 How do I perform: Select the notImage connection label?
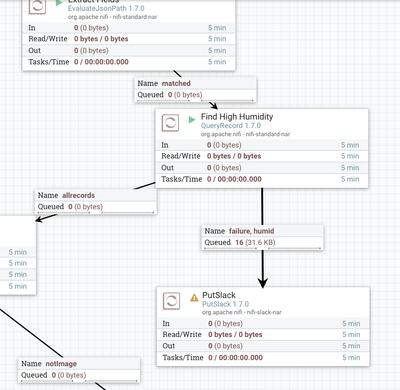[x=79, y=369]
